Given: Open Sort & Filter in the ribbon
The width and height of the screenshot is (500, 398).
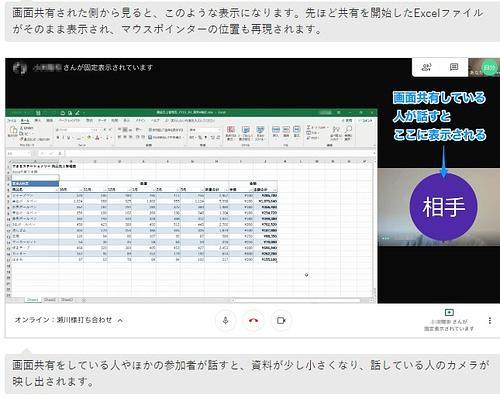Looking at the screenshot, I should [x=336, y=132].
